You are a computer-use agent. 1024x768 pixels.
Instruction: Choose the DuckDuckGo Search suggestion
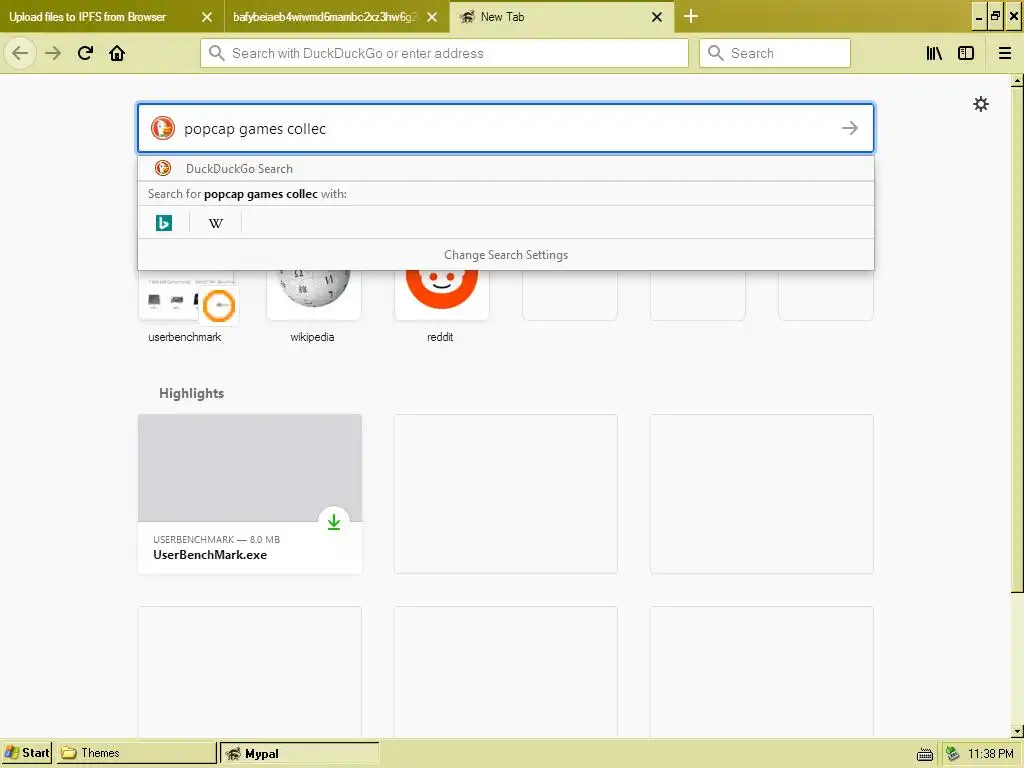(505, 168)
